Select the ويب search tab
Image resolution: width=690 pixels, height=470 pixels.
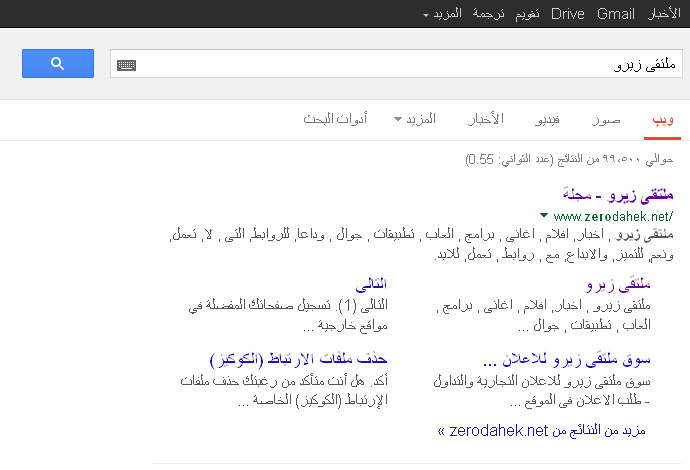tap(663, 120)
